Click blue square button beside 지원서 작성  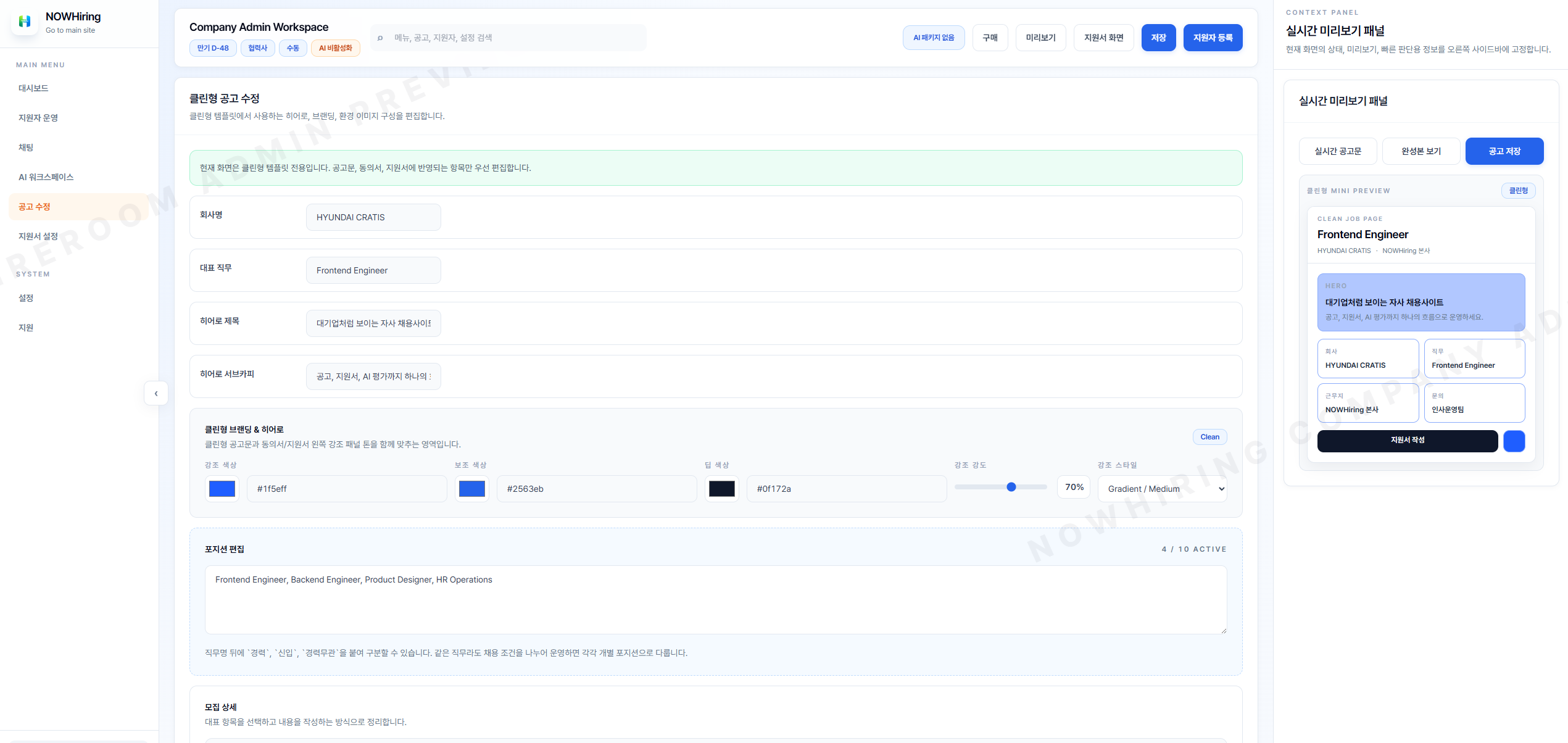(1514, 441)
